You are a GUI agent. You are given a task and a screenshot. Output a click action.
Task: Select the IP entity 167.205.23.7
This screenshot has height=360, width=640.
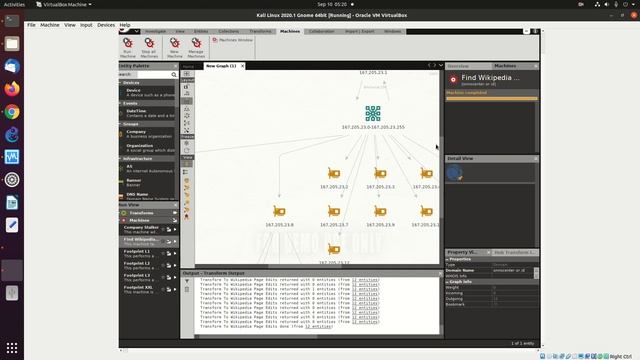coord(334,211)
